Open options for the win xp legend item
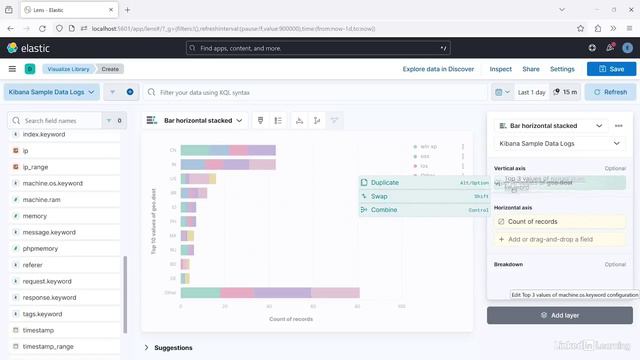This screenshot has width=640, height=360. [463, 147]
